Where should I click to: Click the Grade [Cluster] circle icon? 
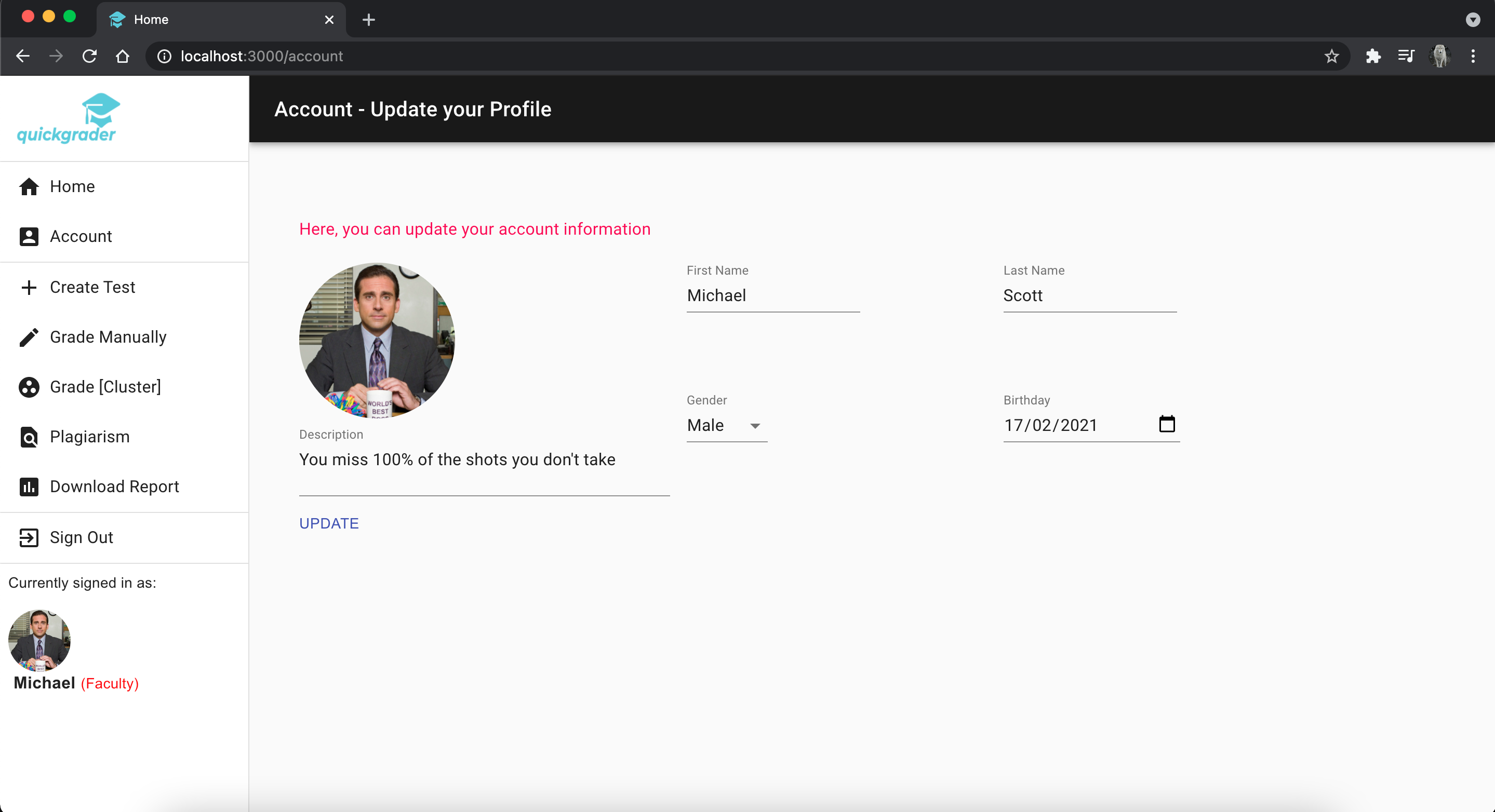tap(29, 387)
